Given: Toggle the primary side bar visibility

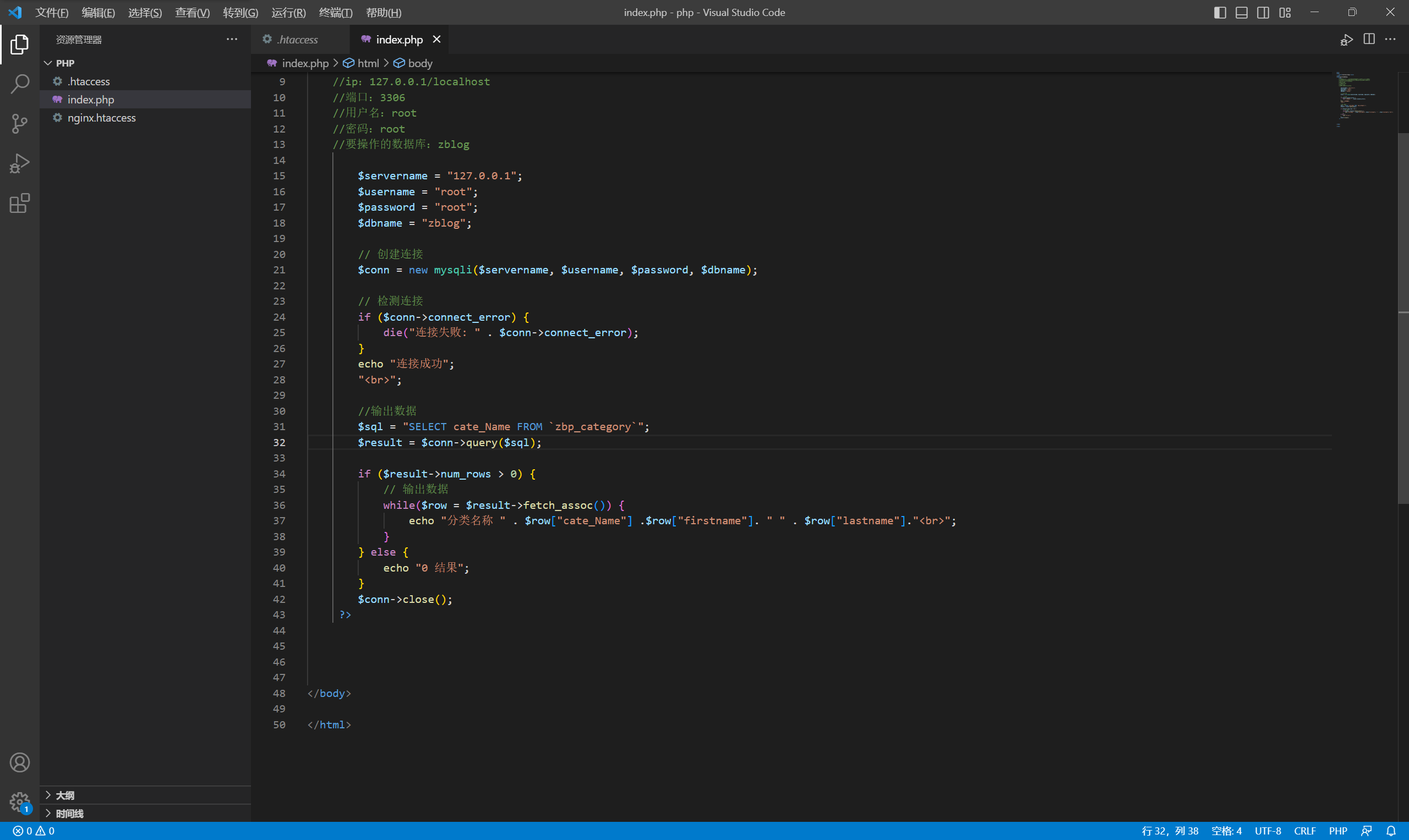Looking at the screenshot, I should click(x=1220, y=13).
